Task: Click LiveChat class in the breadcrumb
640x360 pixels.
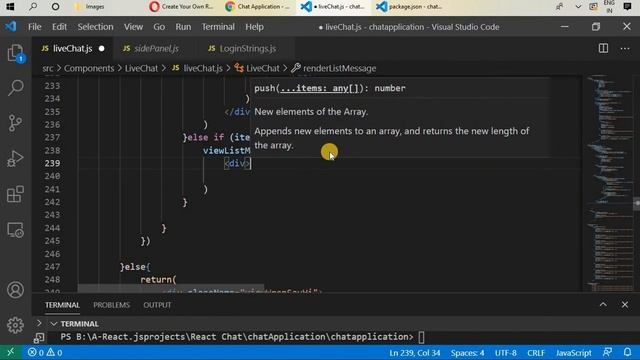Action: pyautogui.click(x=258, y=68)
